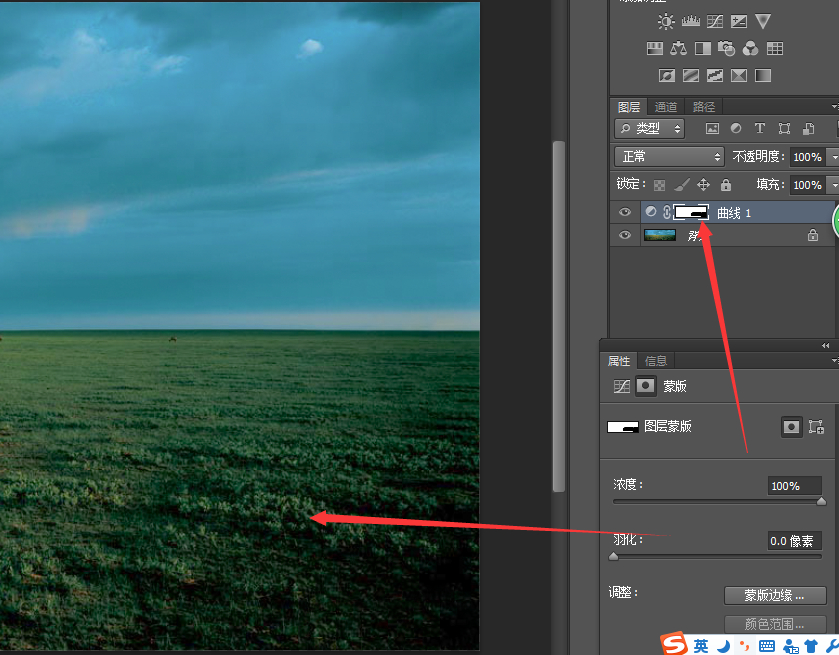Add a Brightness/Contrast adjustment layer
This screenshot has height=655, width=839.
click(x=666, y=21)
